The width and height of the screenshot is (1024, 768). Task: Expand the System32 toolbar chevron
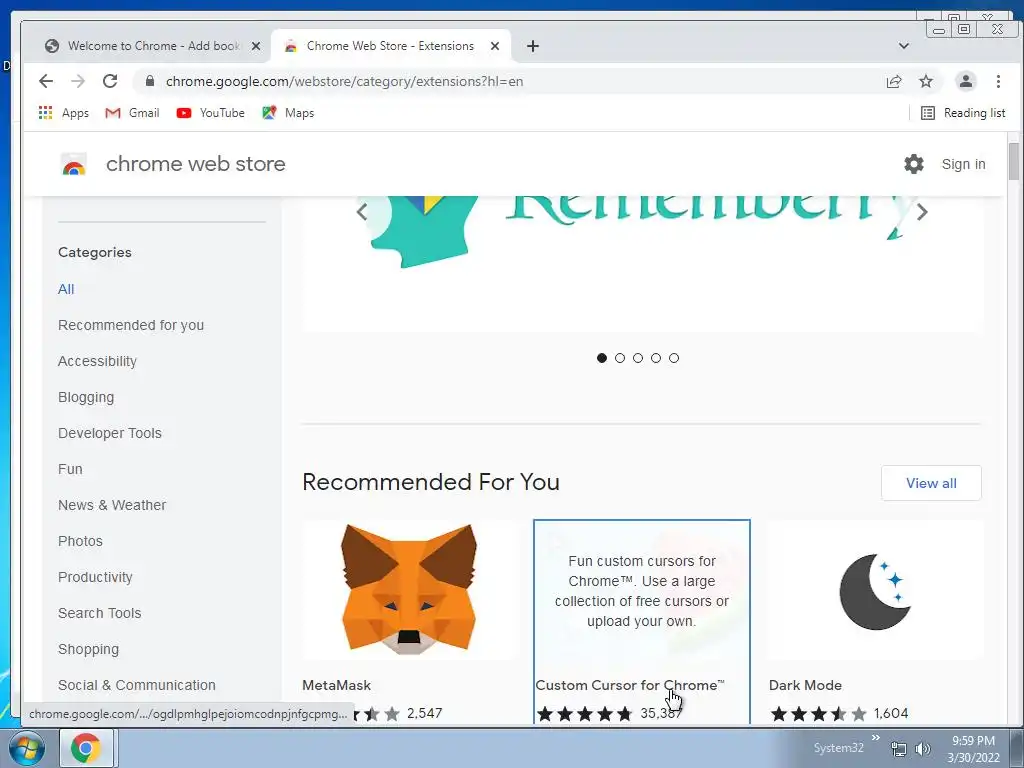click(876, 737)
